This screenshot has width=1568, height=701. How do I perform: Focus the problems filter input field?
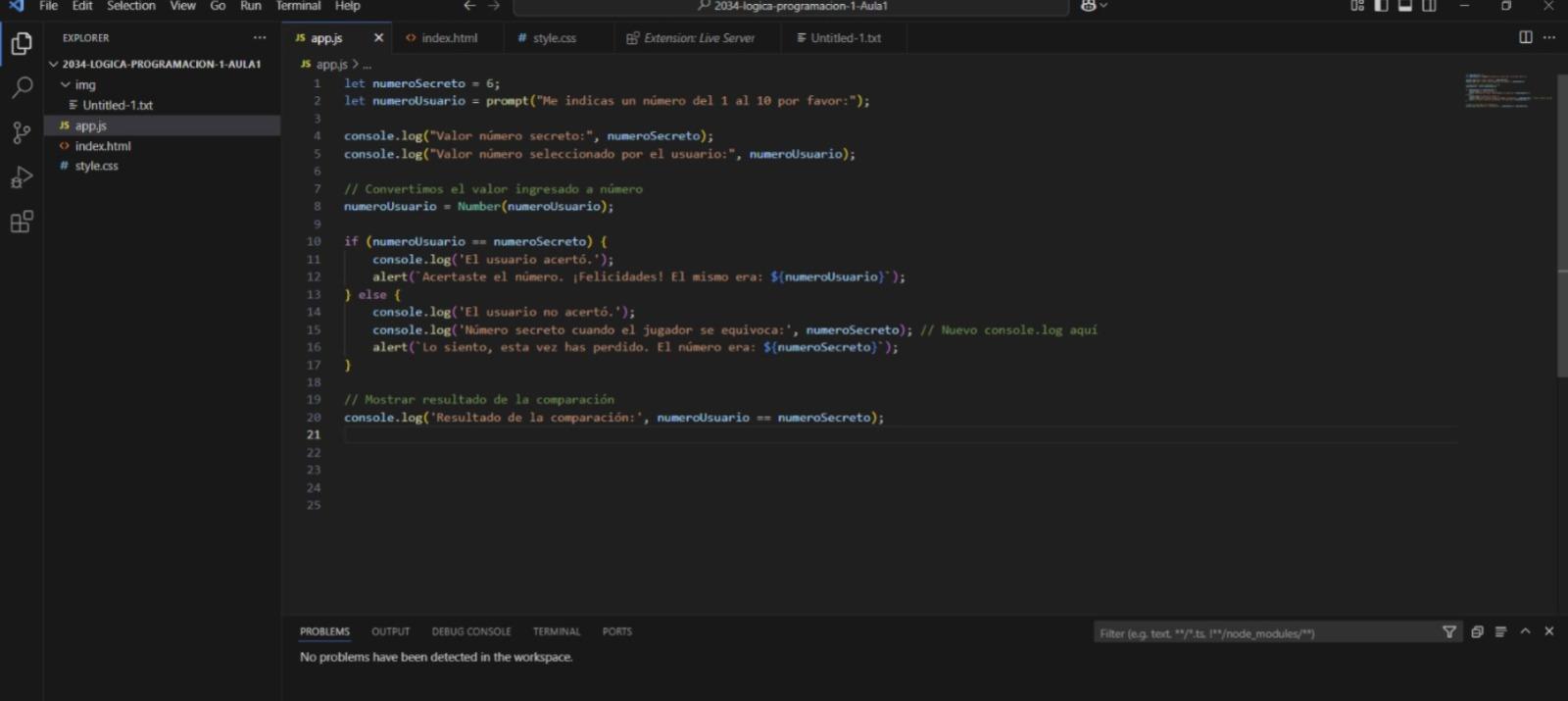(1266, 633)
